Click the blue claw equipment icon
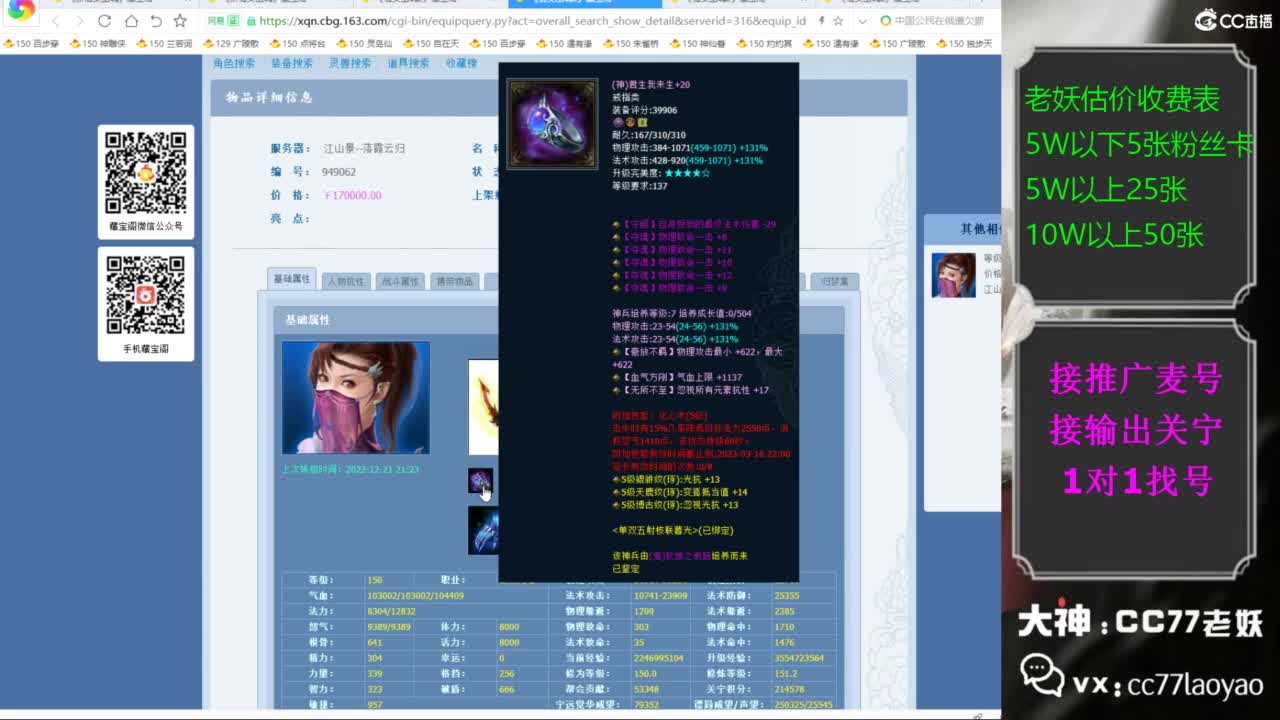The width and height of the screenshot is (1280, 720). (483, 530)
